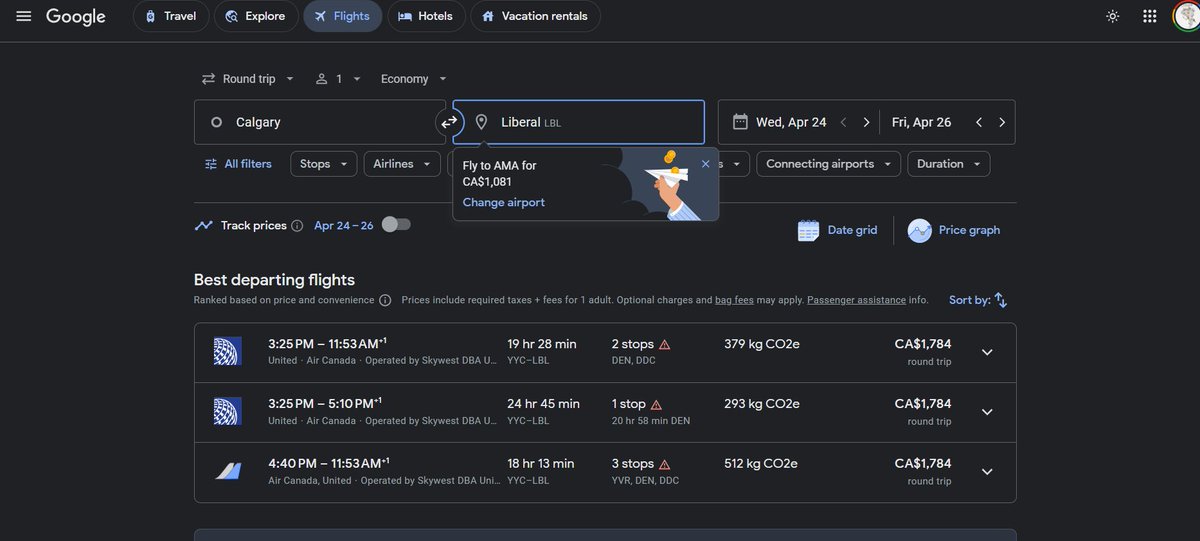Open the Airlines filter dropdown
Viewport: 1200px width, 541px height.
[x=401, y=164]
